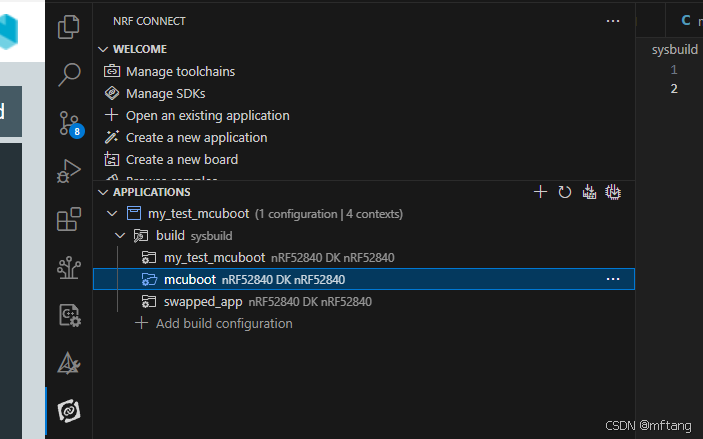Collapse the APPLICATIONS section
The width and height of the screenshot is (703, 439).
pyautogui.click(x=103, y=192)
